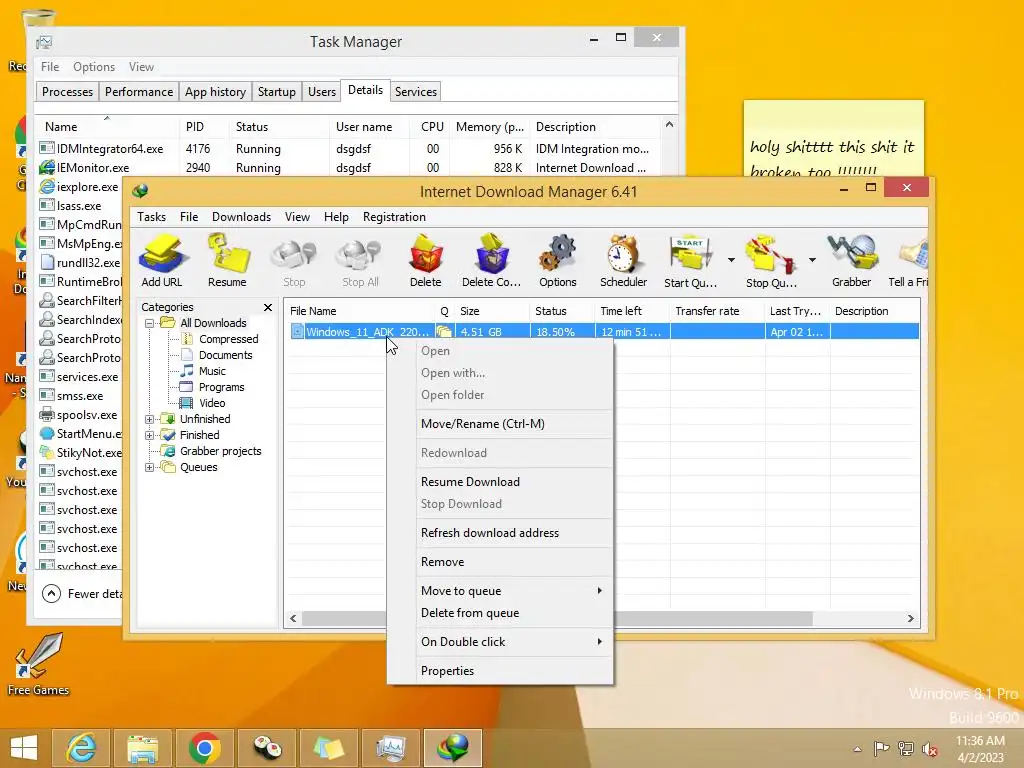The width and height of the screenshot is (1024, 768).
Task: Click the Stop toolbar icon in IDM
Action: 294,261
